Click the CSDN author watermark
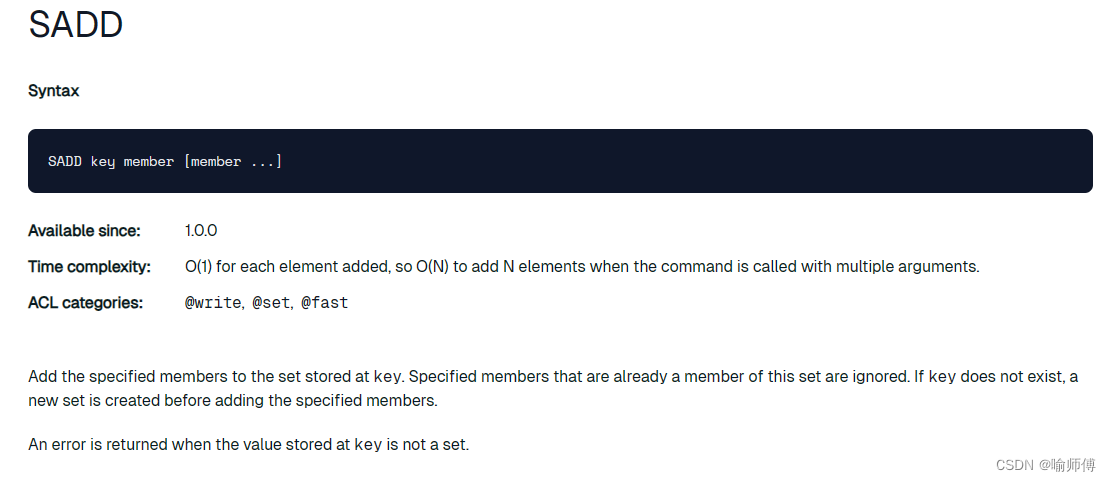 click(x=1045, y=465)
